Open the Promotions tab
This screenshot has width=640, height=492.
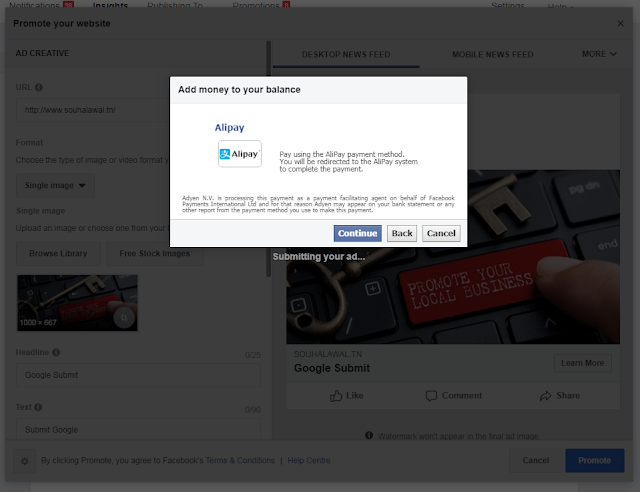[261, 5]
